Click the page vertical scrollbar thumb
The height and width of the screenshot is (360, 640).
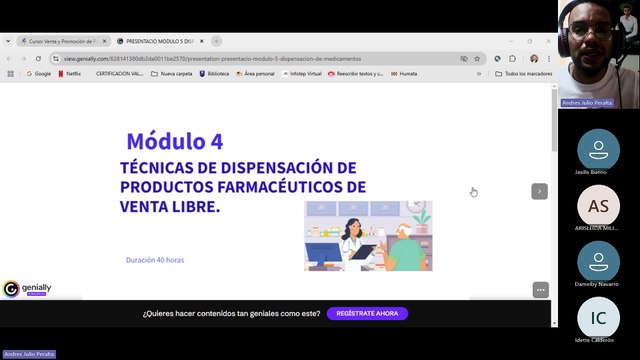point(554,120)
